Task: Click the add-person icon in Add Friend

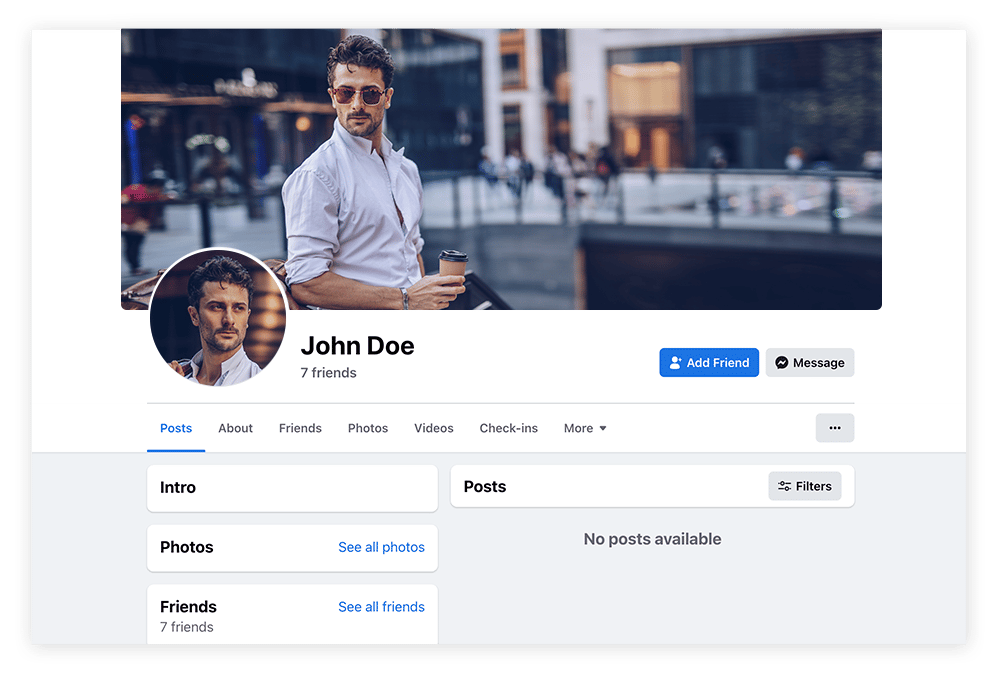Action: click(x=675, y=363)
